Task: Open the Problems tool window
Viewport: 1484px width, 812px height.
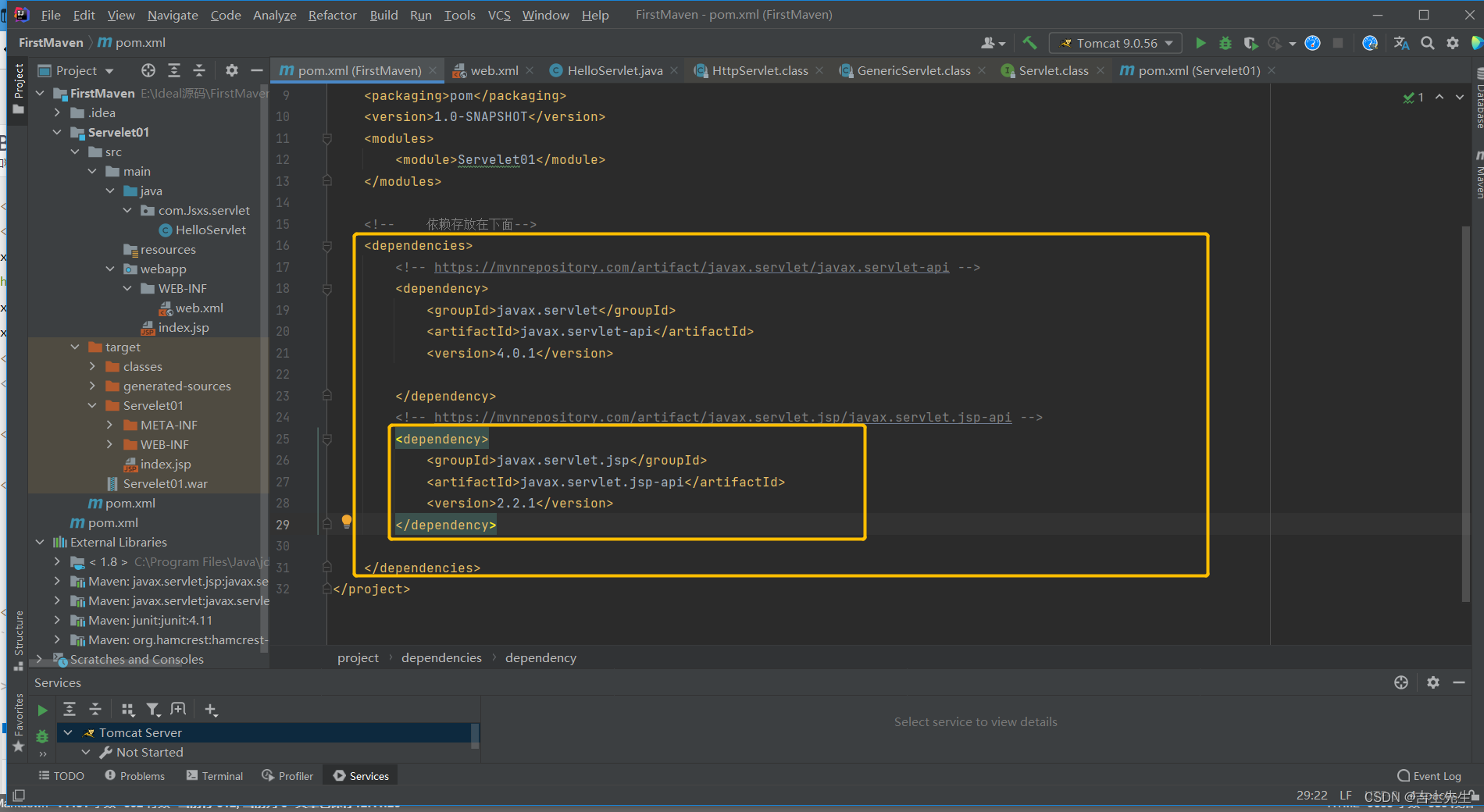Action: click(135, 775)
